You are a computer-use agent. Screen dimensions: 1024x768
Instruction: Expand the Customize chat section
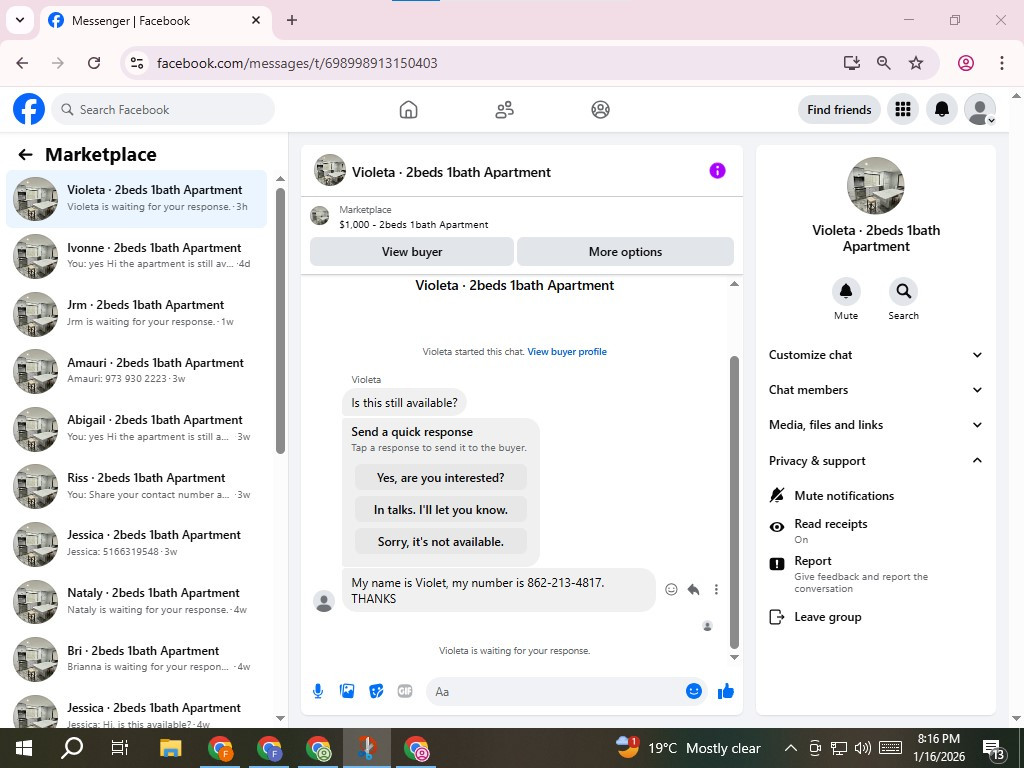(876, 355)
